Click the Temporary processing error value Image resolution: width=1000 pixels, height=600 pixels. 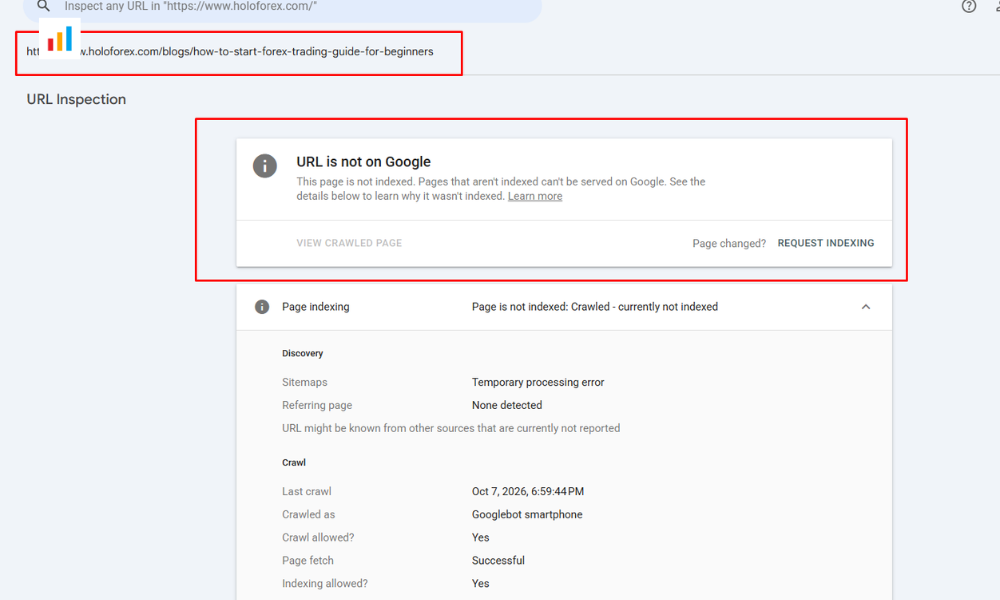coord(538,382)
